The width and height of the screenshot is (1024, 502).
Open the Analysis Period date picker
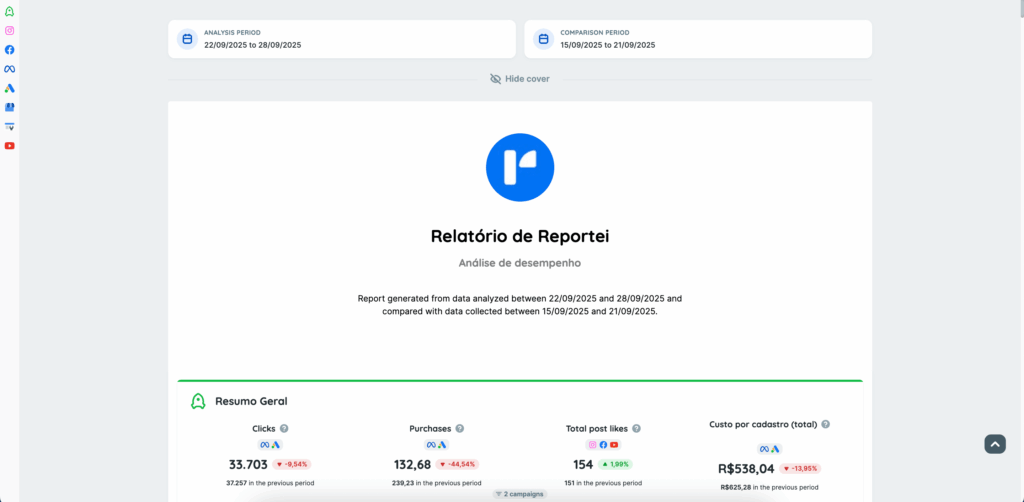tap(341, 39)
